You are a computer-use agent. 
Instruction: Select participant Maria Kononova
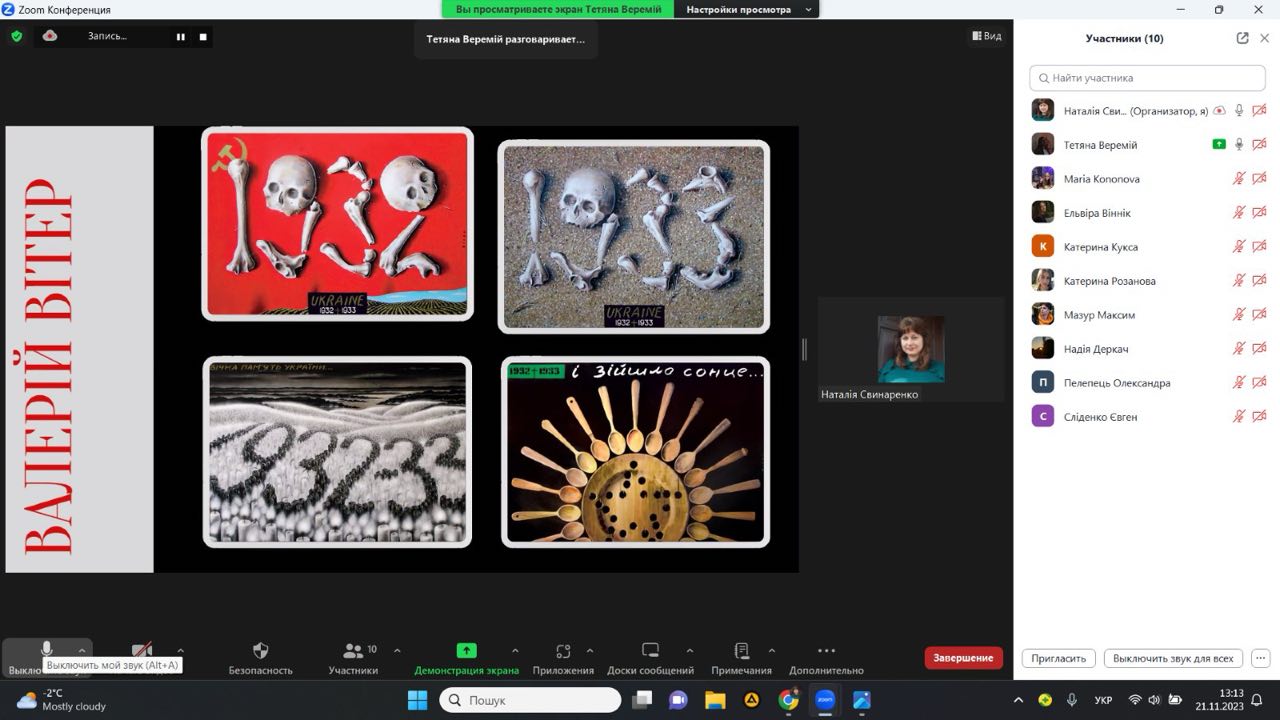tap(1148, 179)
